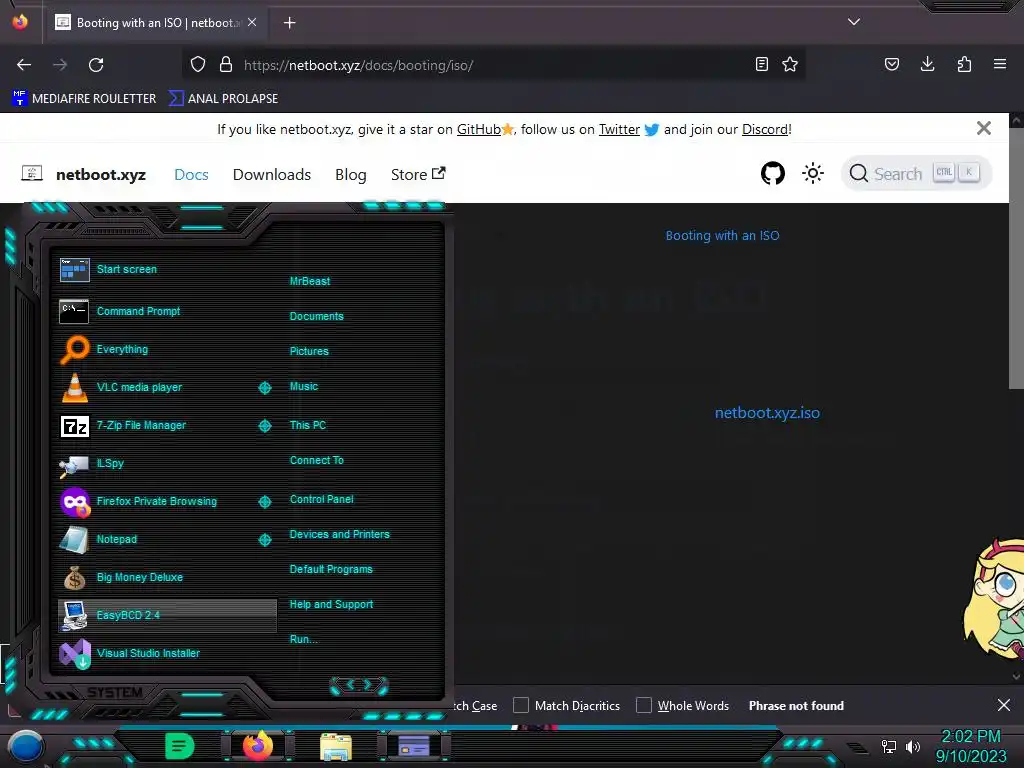Click the start menu left-right arrows button
The height and width of the screenshot is (768, 1024).
[x=359, y=685]
